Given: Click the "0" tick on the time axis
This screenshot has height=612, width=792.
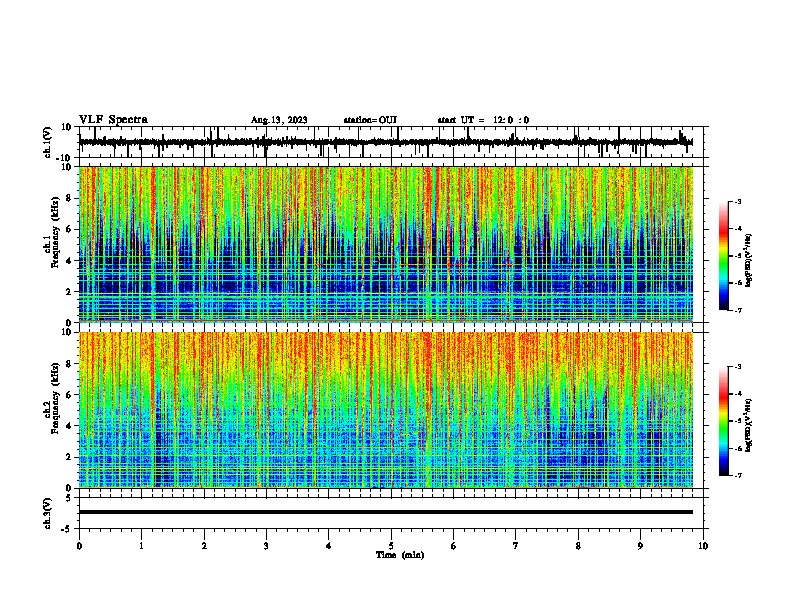Looking at the screenshot, I should [x=79, y=546].
